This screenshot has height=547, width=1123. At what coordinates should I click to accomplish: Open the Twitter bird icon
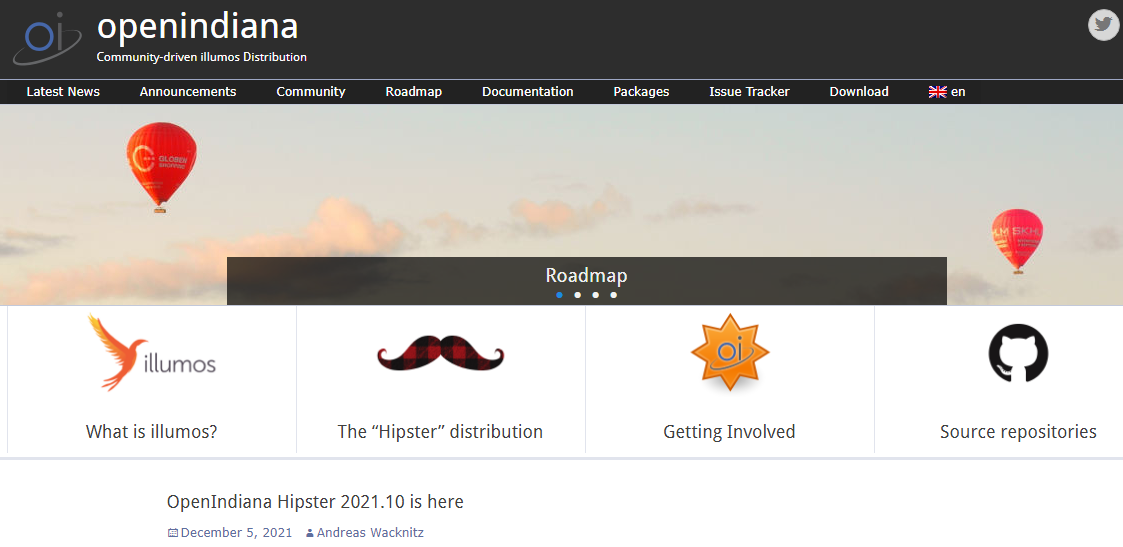[x=1103, y=26]
